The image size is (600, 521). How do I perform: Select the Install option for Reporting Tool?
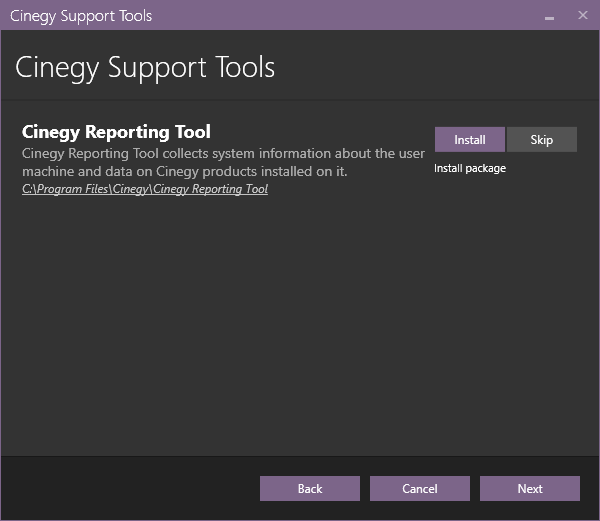[x=470, y=140]
